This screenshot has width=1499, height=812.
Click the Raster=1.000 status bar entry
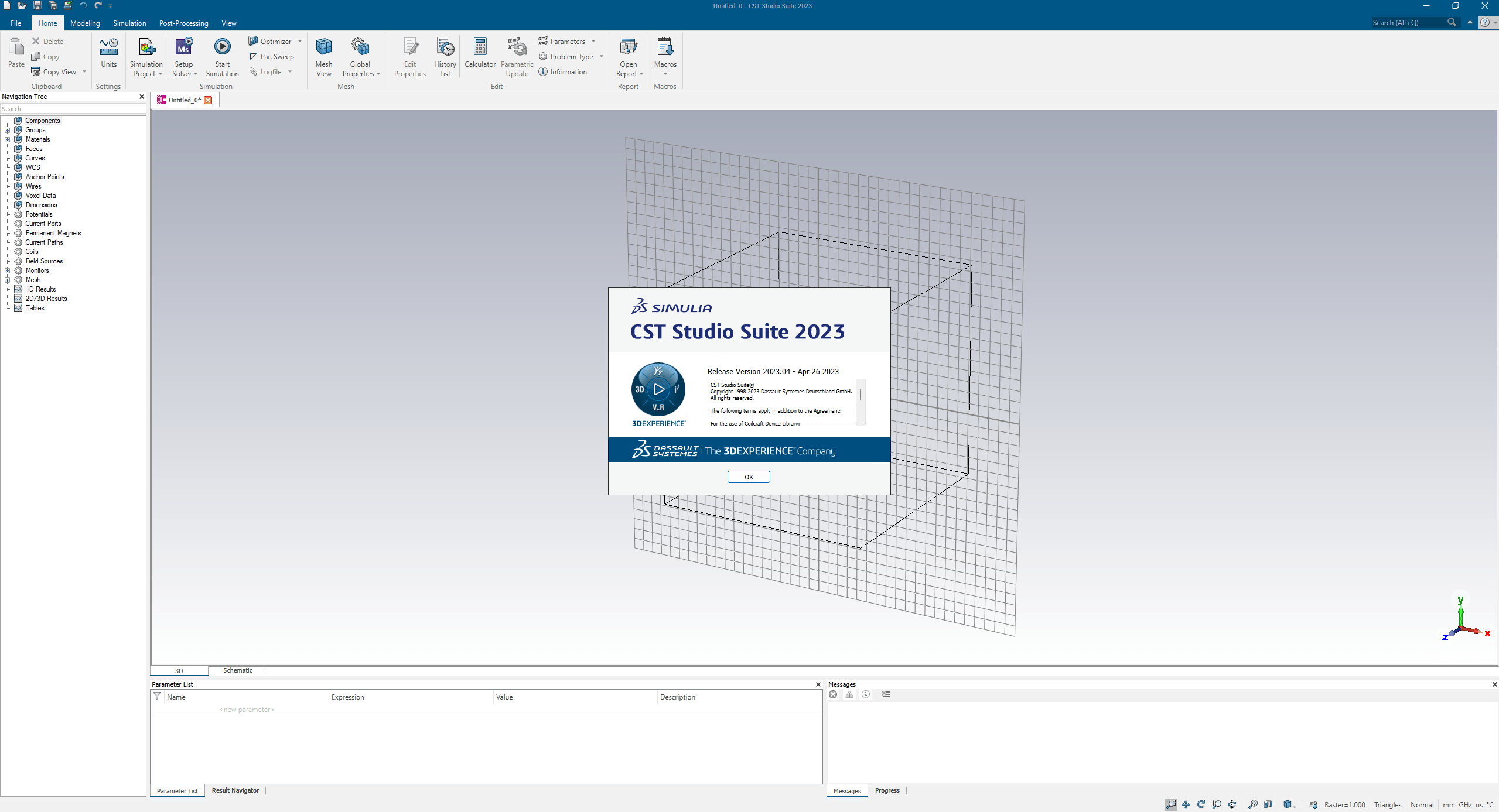tap(1344, 805)
